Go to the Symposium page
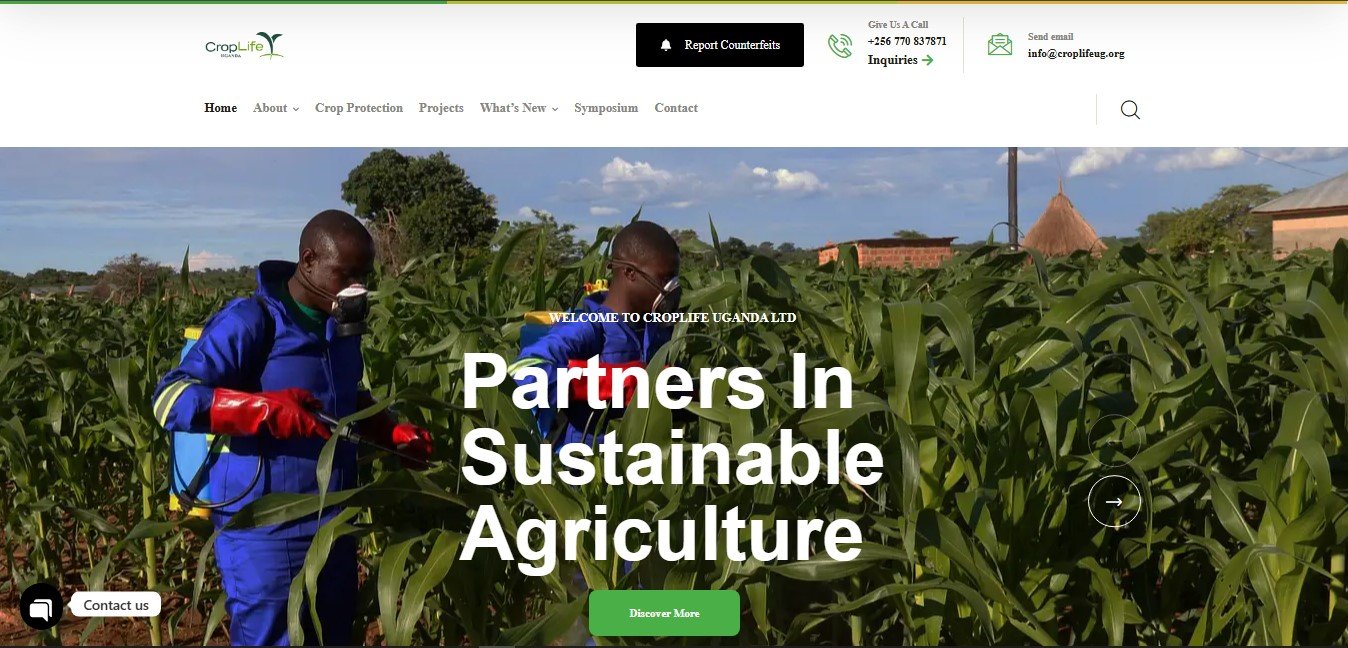 pyautogui.click(x=606, y=108)
